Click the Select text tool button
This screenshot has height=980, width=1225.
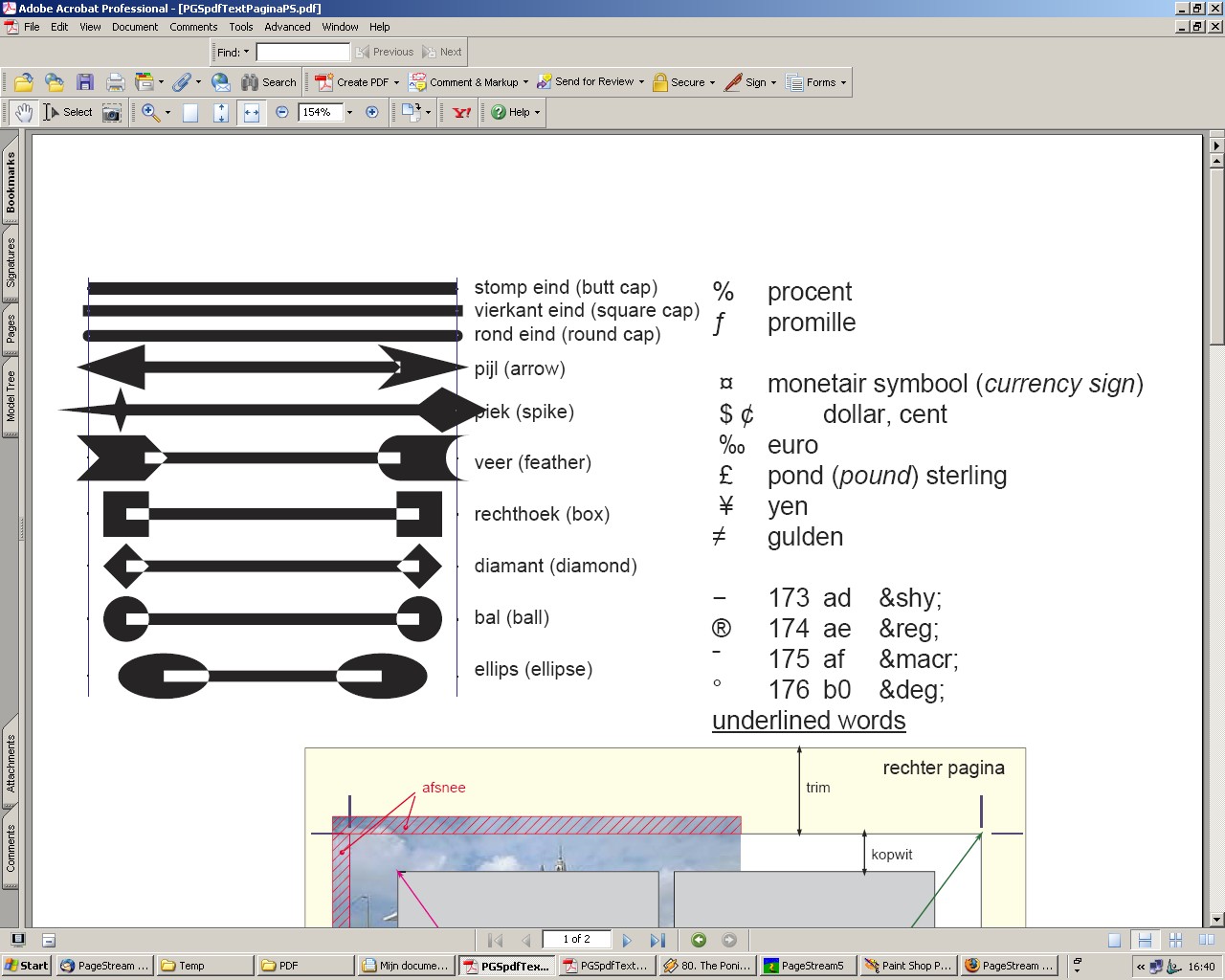coord(68,113)
